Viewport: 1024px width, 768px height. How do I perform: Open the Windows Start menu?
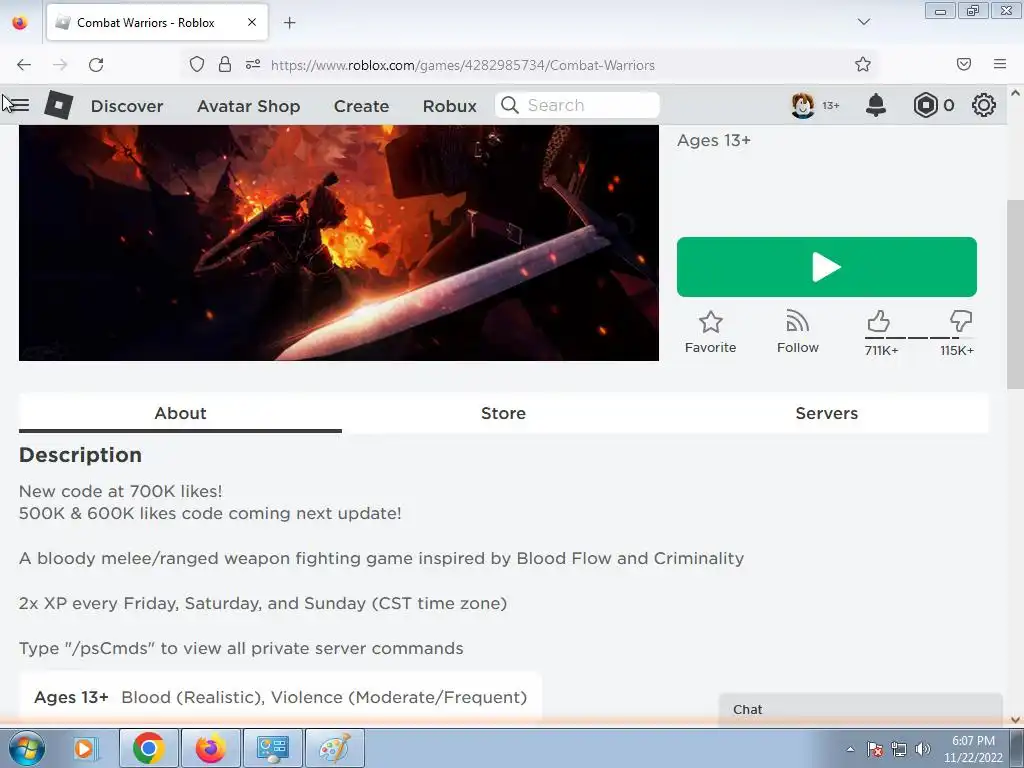(x=26, y=748)
